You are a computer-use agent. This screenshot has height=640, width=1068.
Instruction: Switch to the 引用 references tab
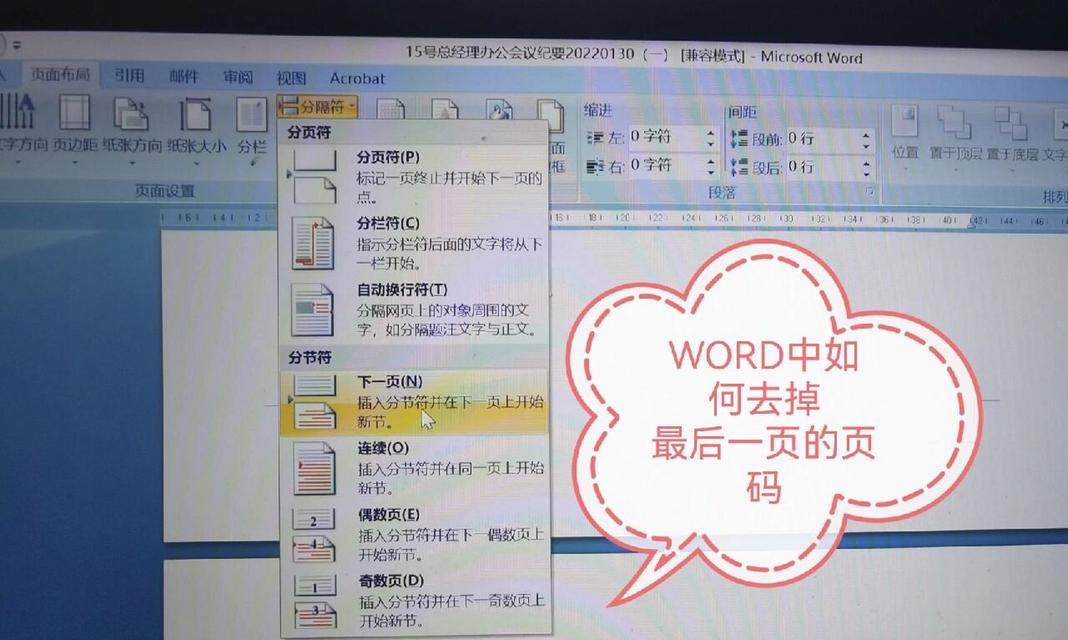(129, 75)
